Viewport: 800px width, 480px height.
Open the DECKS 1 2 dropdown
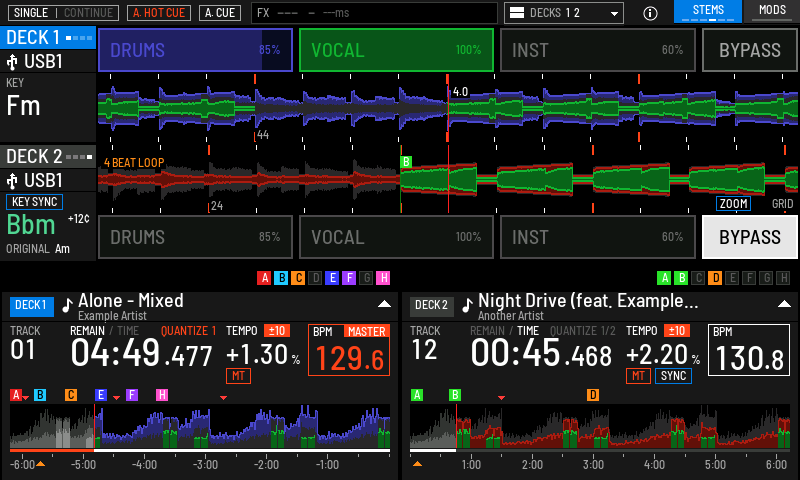click(564, 13)
